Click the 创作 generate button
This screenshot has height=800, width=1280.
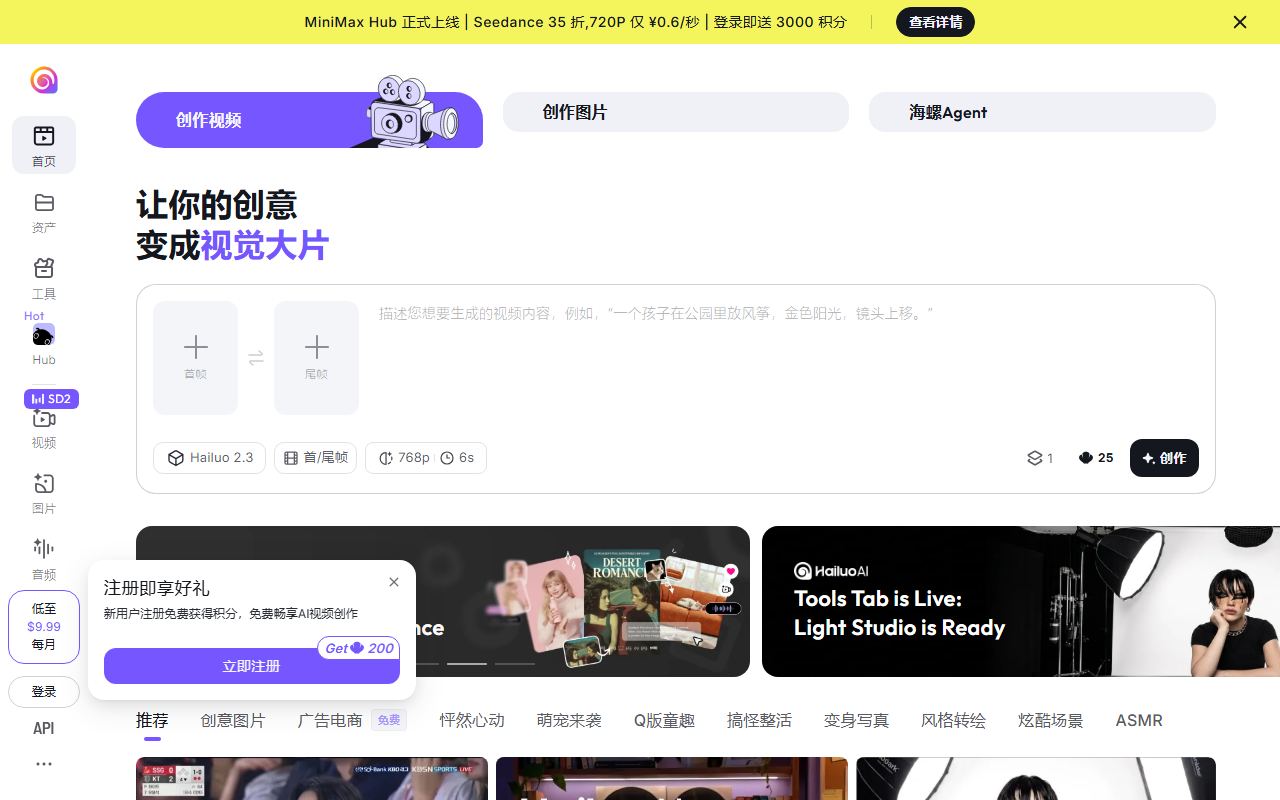click(x=1164, y=458)
